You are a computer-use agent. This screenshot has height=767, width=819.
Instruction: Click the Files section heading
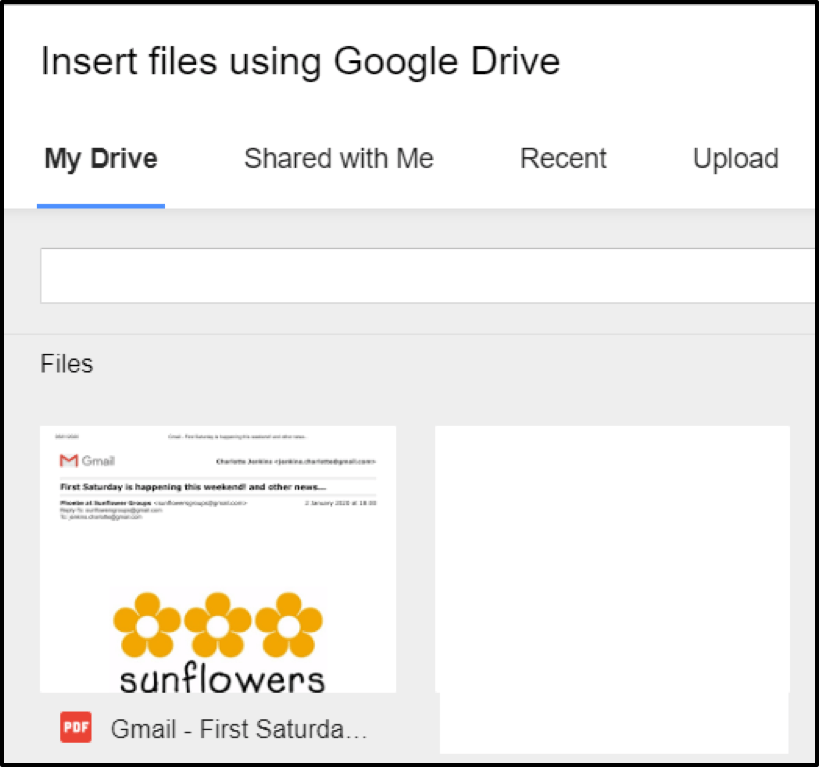66,364
